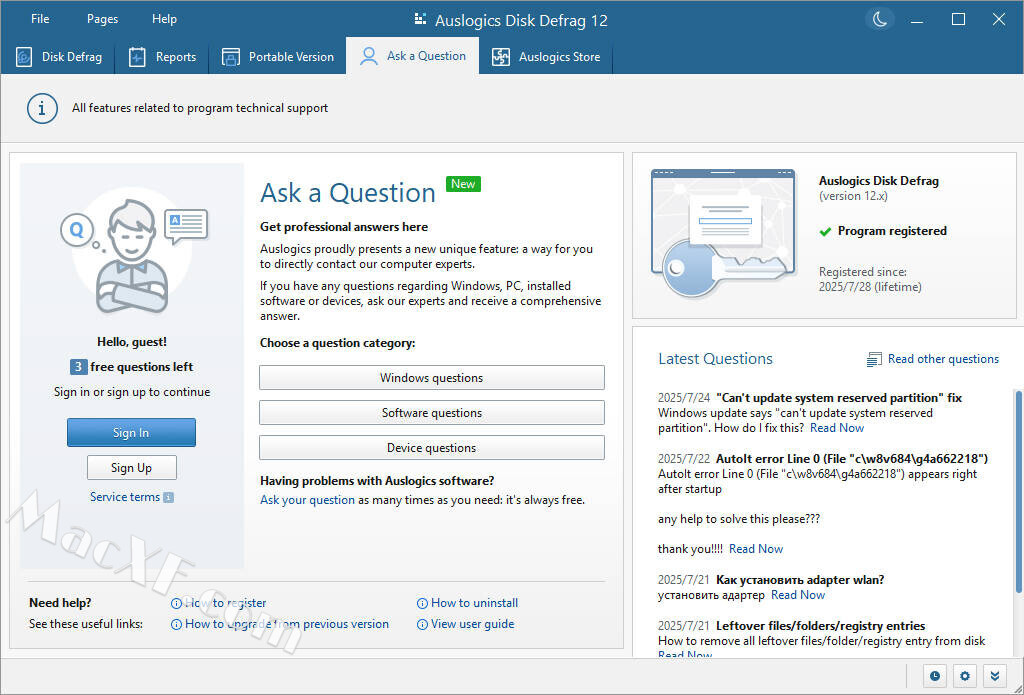
Task: Click the Auslogics logo in title bar
Action: (421, 20)
